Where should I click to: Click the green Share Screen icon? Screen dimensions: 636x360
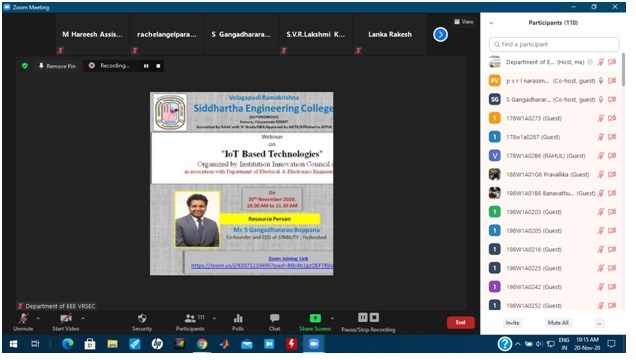[x=315, y=318]
